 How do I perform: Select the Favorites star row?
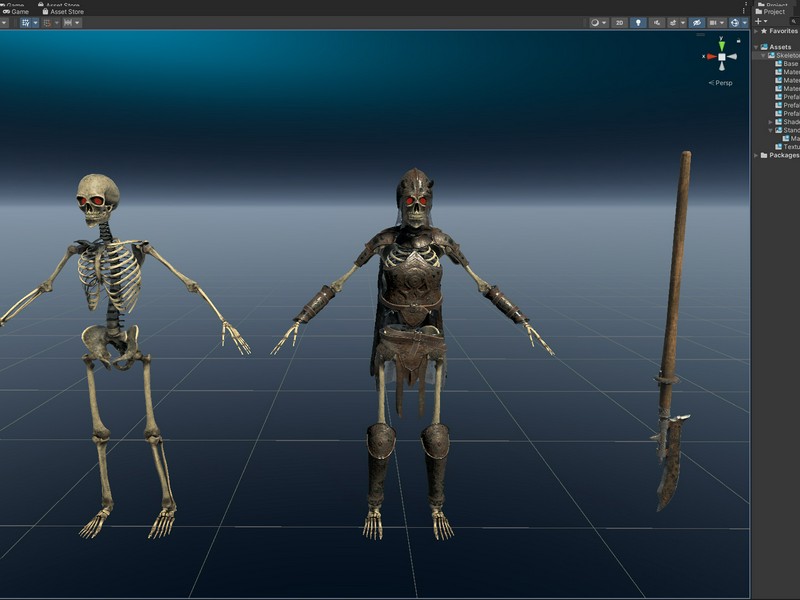pos(779,31)
